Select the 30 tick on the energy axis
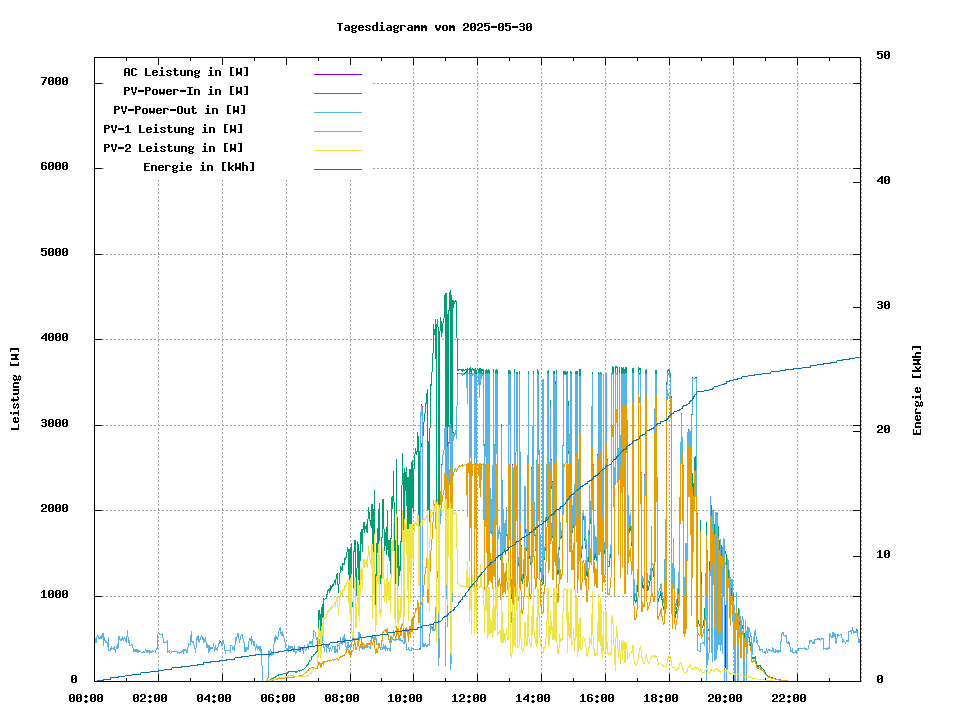The height and width of the screenshot is (720, 960). coord(883,305)
